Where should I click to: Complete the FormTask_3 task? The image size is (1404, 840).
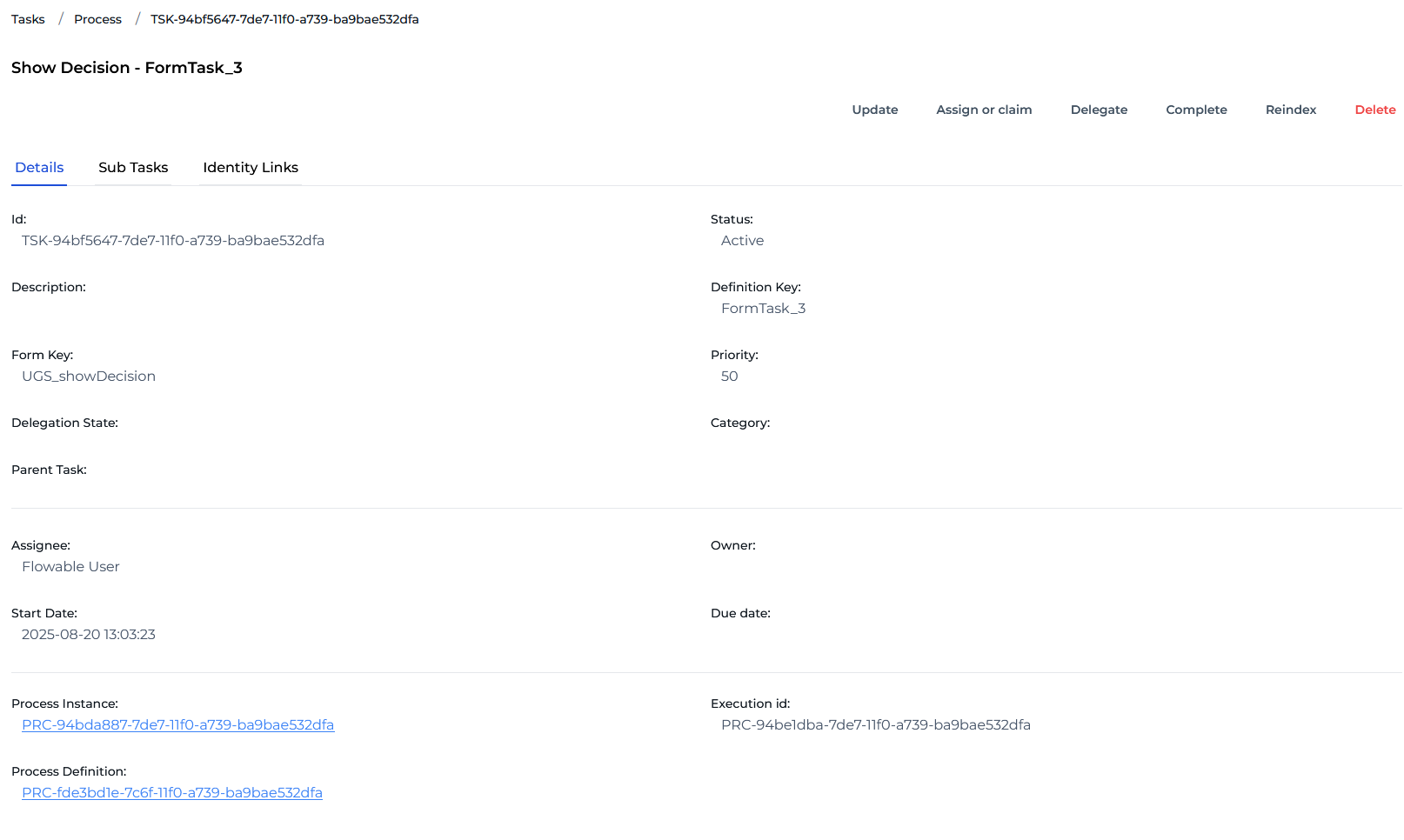pyautogui.click(x=1196, y=110)
